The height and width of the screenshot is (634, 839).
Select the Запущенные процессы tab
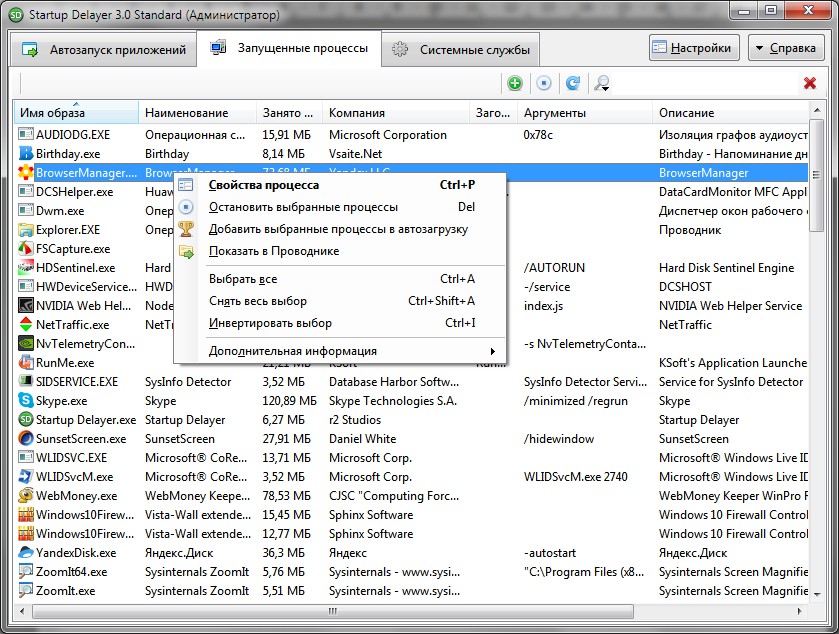pyautogui.click(x=289, y=48)
